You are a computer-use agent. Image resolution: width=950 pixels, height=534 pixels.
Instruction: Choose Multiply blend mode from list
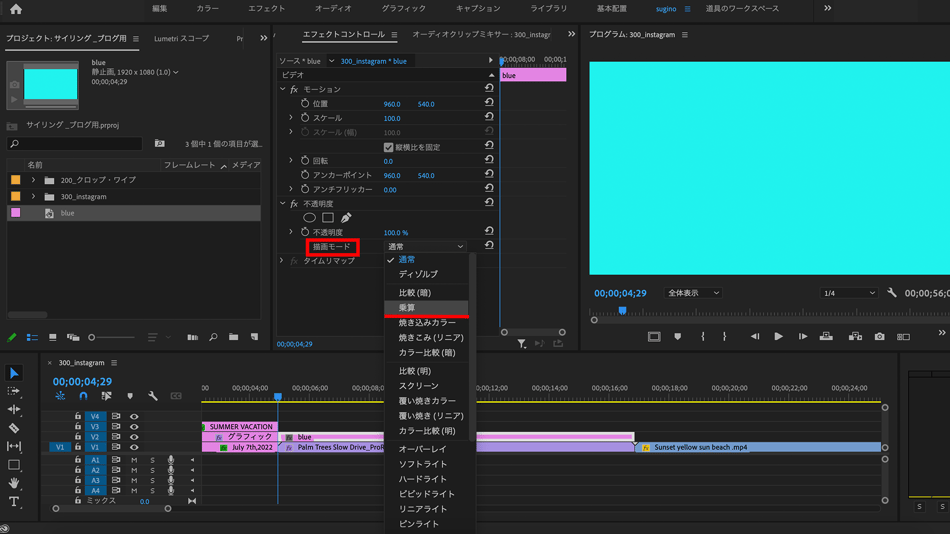pos(408,308)
